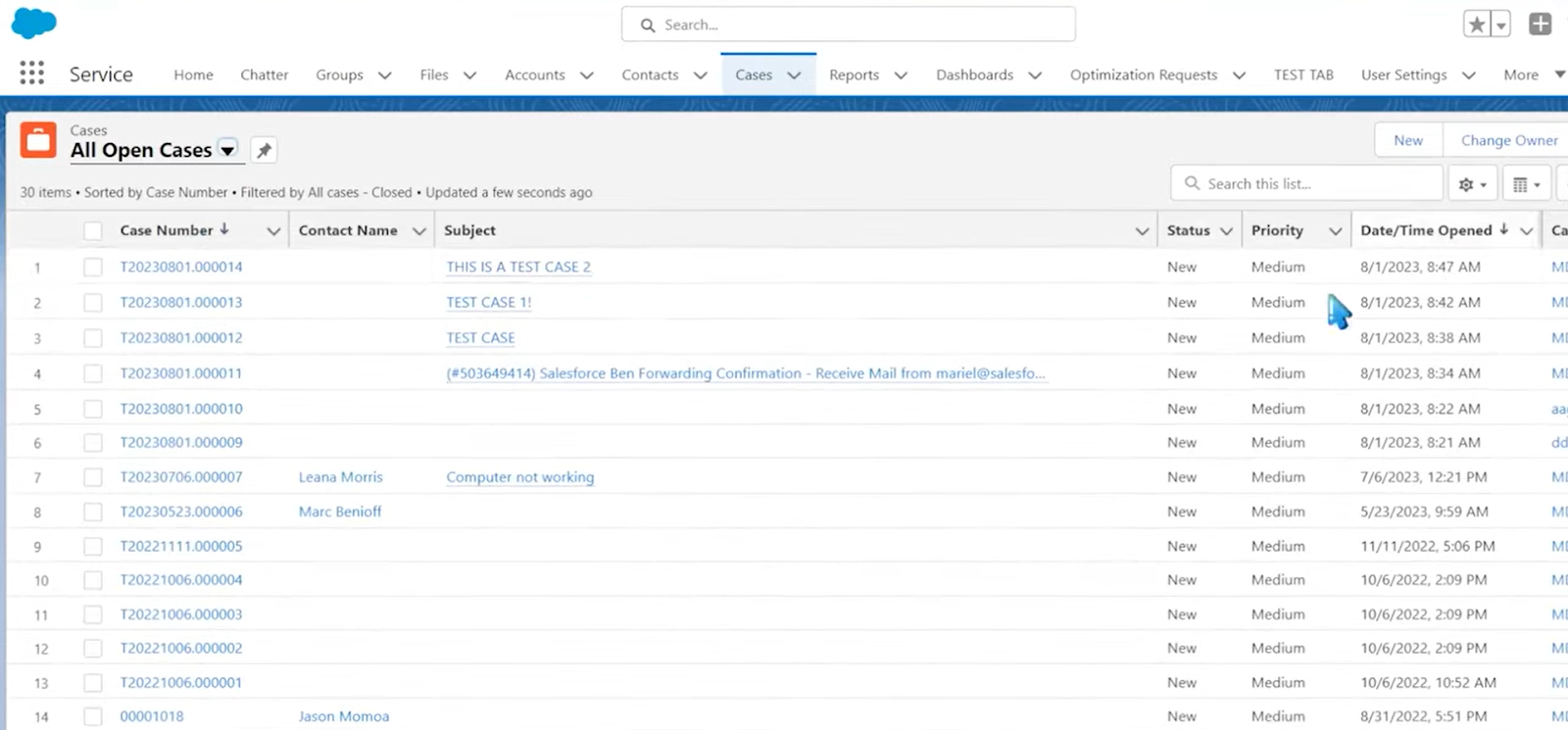Open Computer not working subject link

tap(520, 477)
